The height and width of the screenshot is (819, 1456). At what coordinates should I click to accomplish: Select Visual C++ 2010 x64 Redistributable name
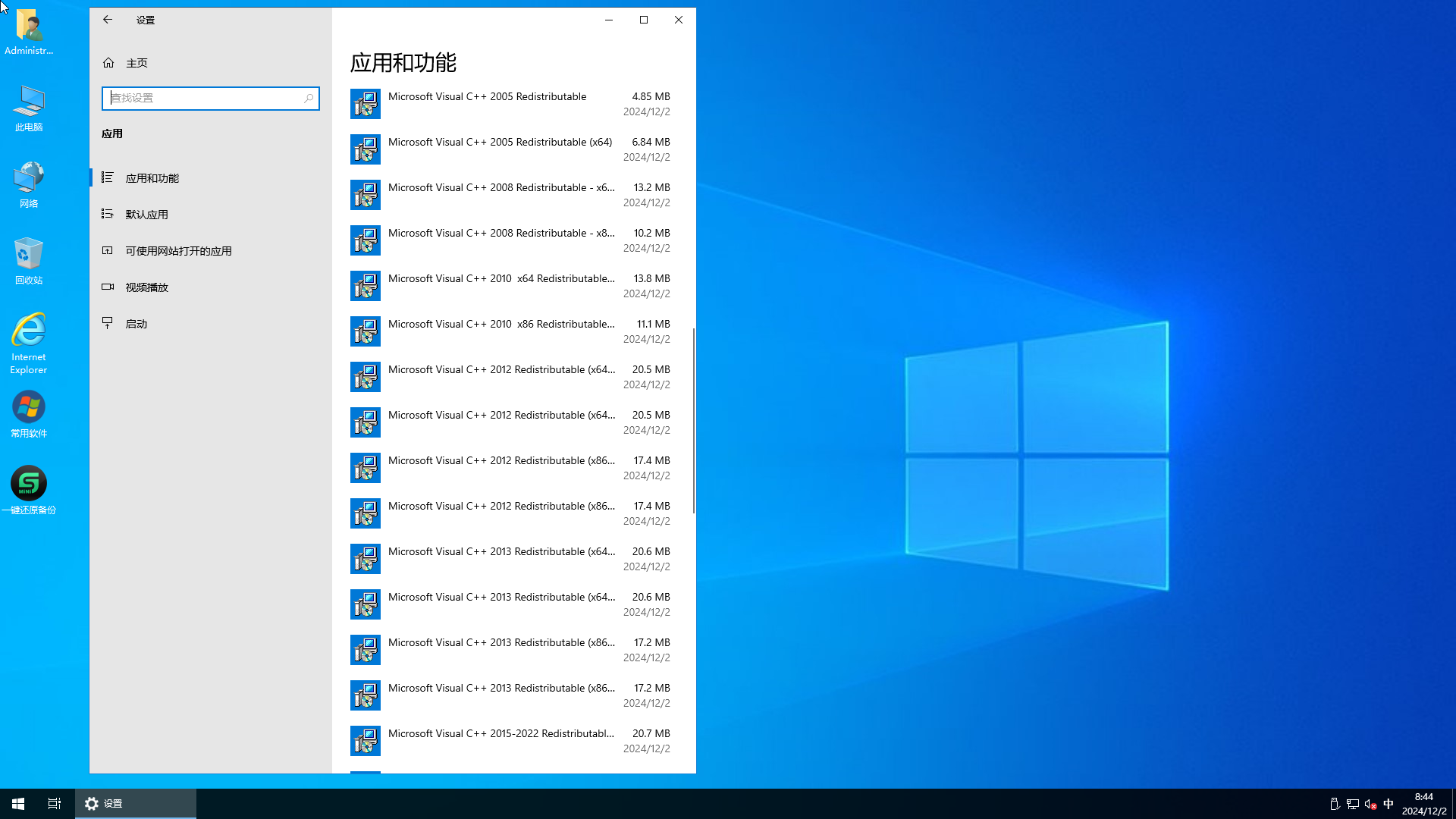[501, 278]
